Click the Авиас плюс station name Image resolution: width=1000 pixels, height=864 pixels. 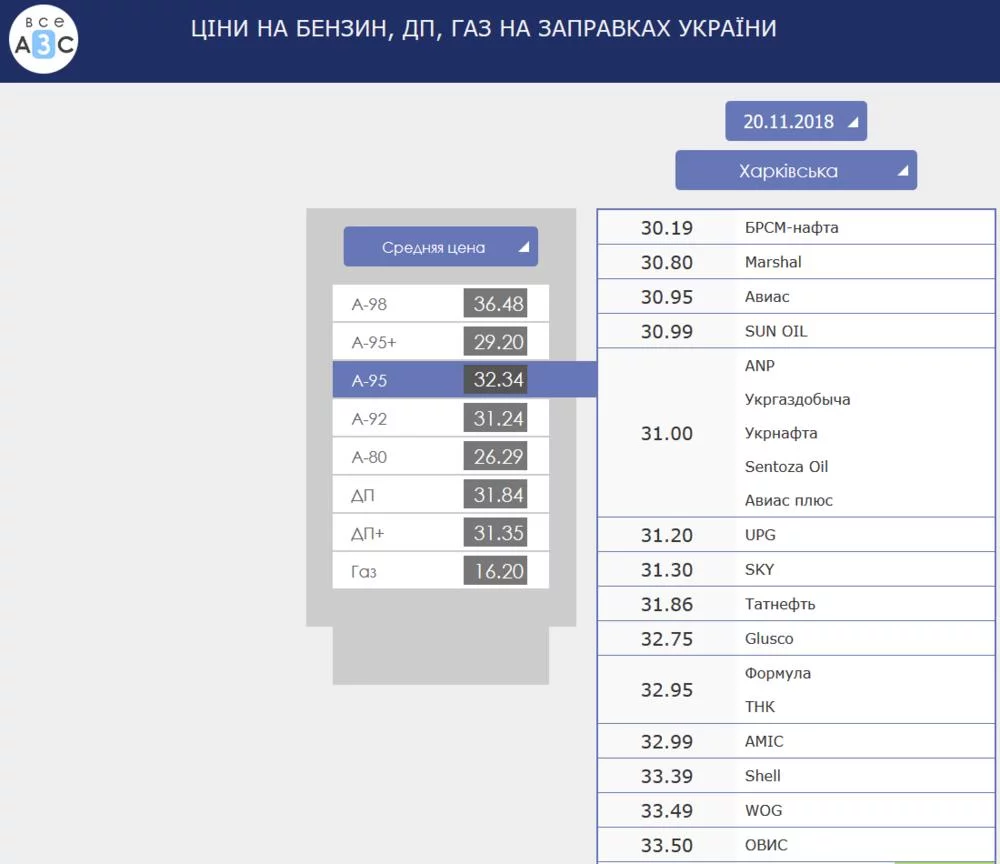coord(789,501)
